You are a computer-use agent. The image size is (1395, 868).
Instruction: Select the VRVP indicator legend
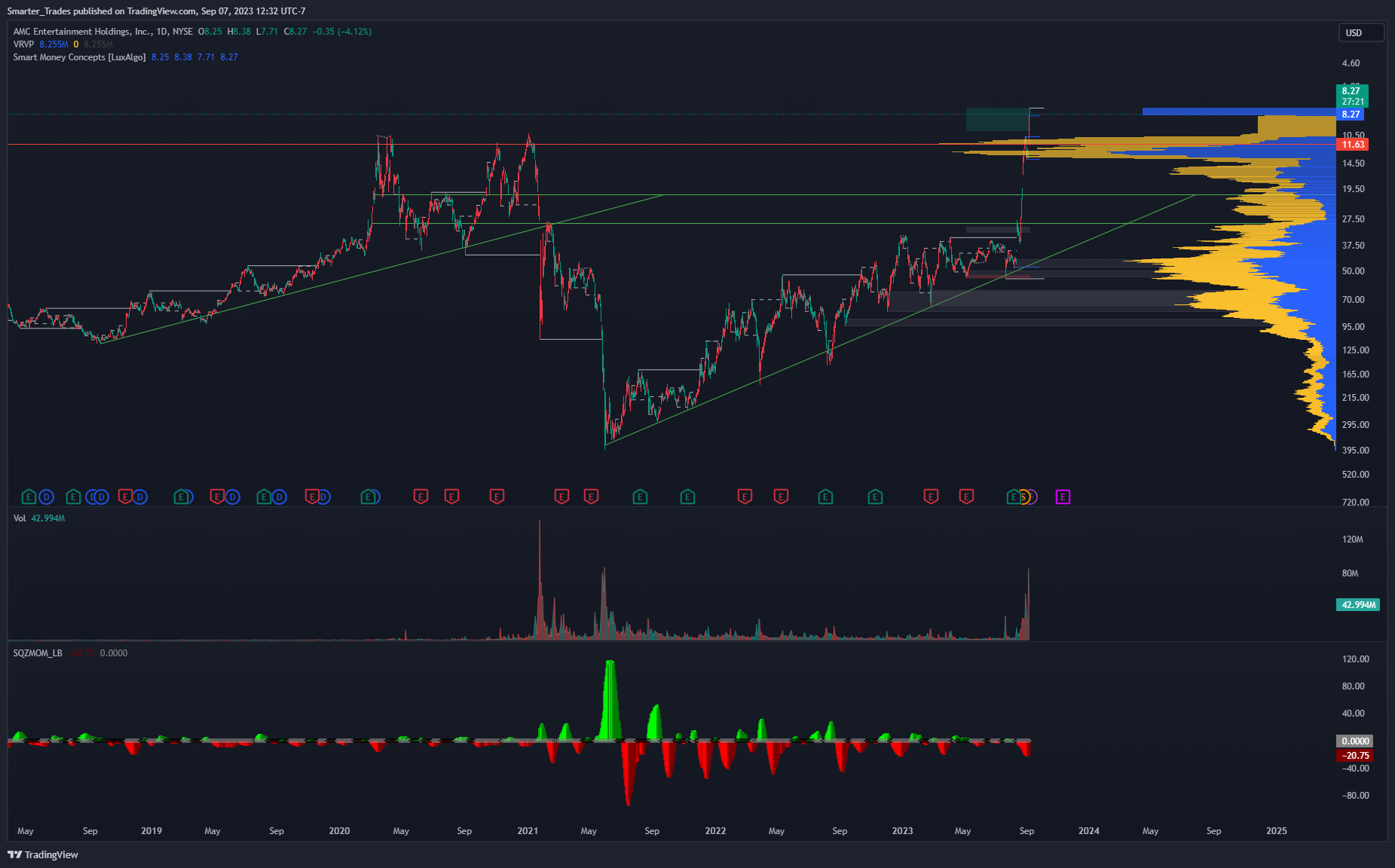pos(23,44)
